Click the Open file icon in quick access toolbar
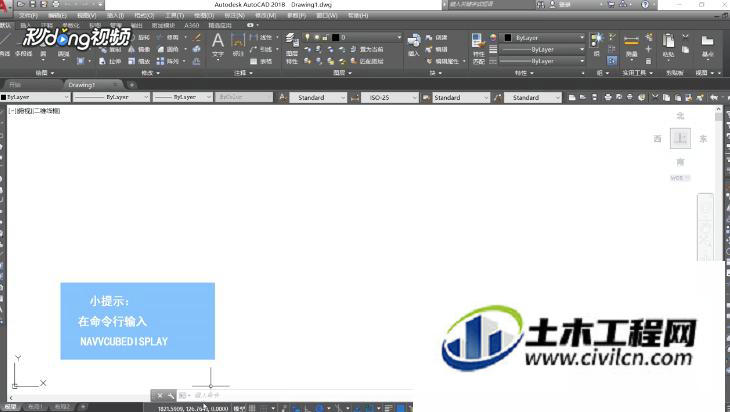The width and height of the screenshot is (730, 412). (x=21, y=4)
